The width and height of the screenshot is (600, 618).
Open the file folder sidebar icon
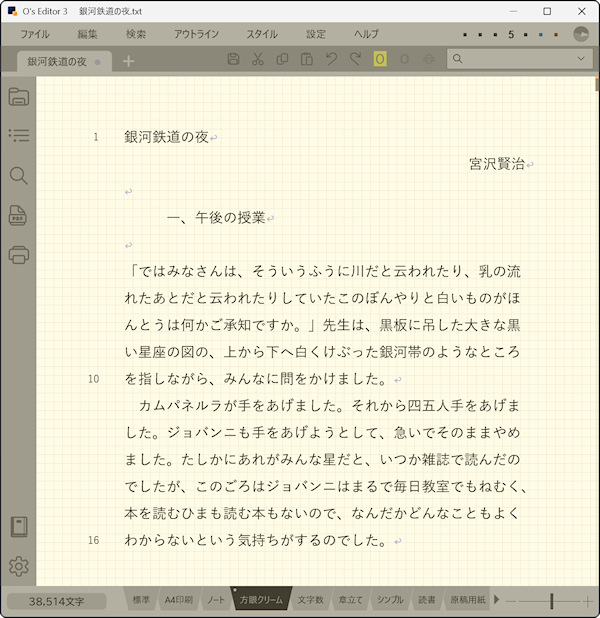click(x=18, y=97)
